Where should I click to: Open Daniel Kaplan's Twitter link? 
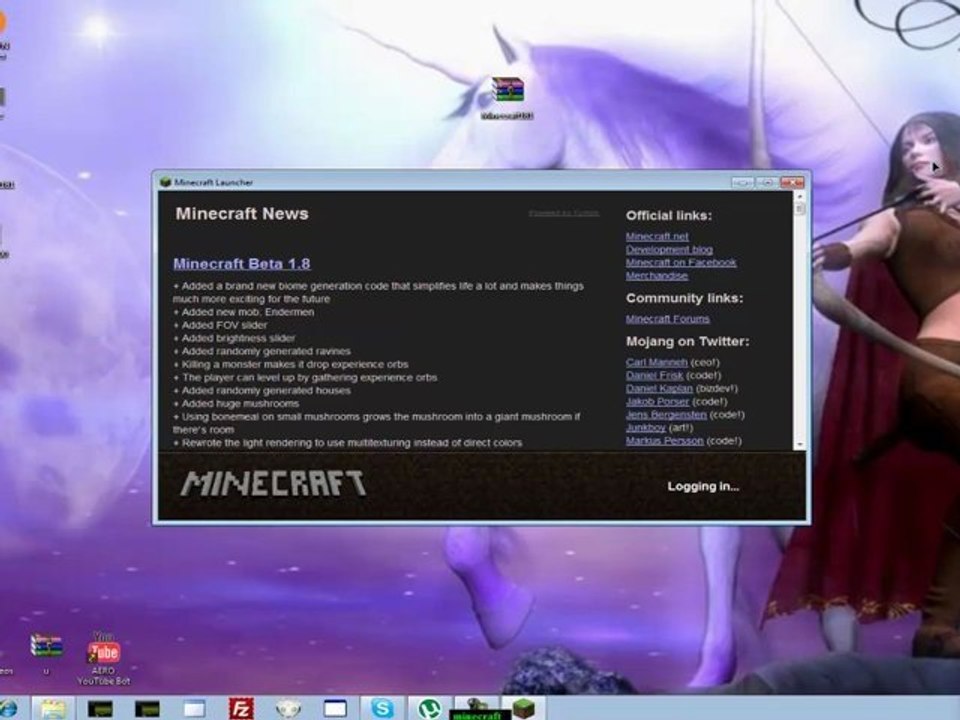pyautogui.click(x=659, y=389)
